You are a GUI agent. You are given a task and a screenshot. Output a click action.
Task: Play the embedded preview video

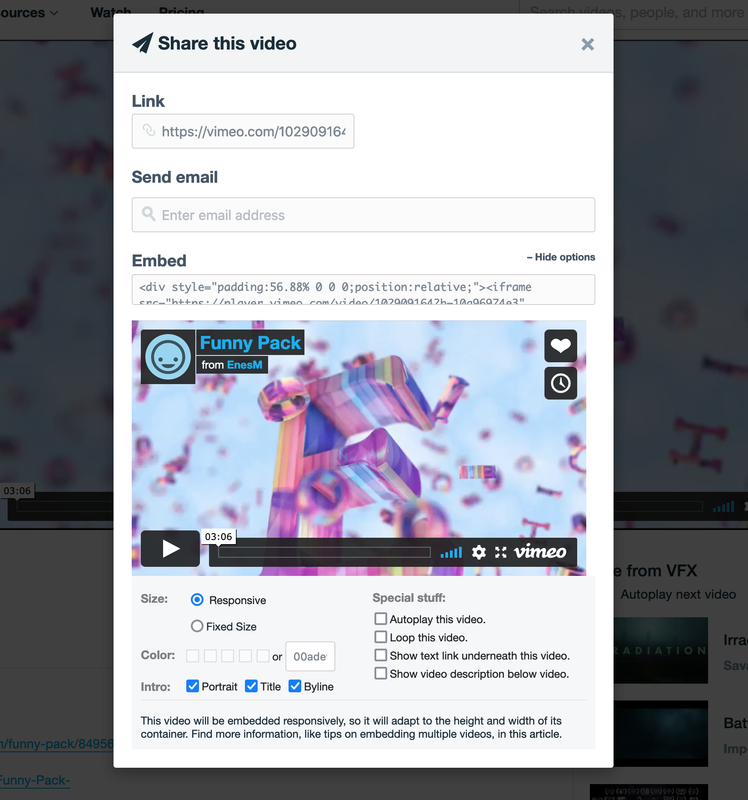point(170,548)
